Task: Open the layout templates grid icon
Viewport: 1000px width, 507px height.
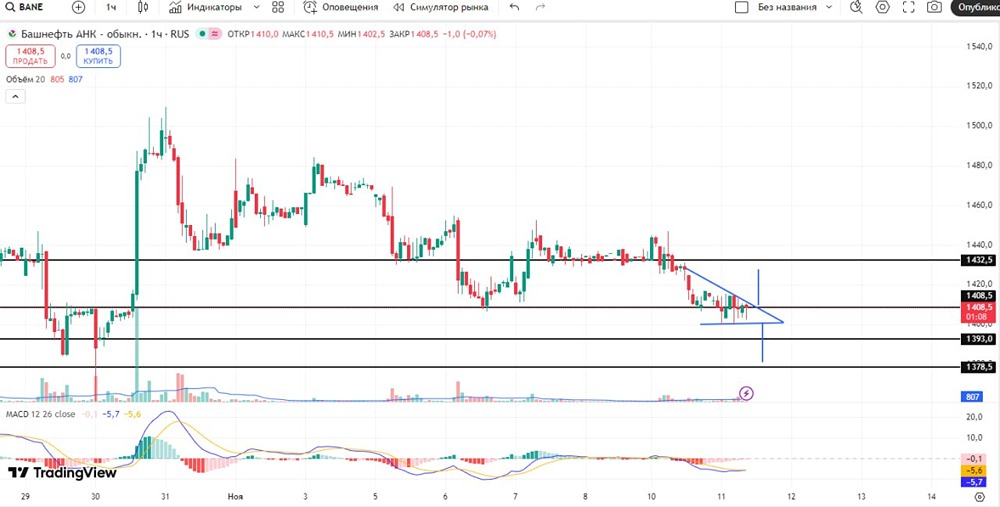Action: (278, 8)
